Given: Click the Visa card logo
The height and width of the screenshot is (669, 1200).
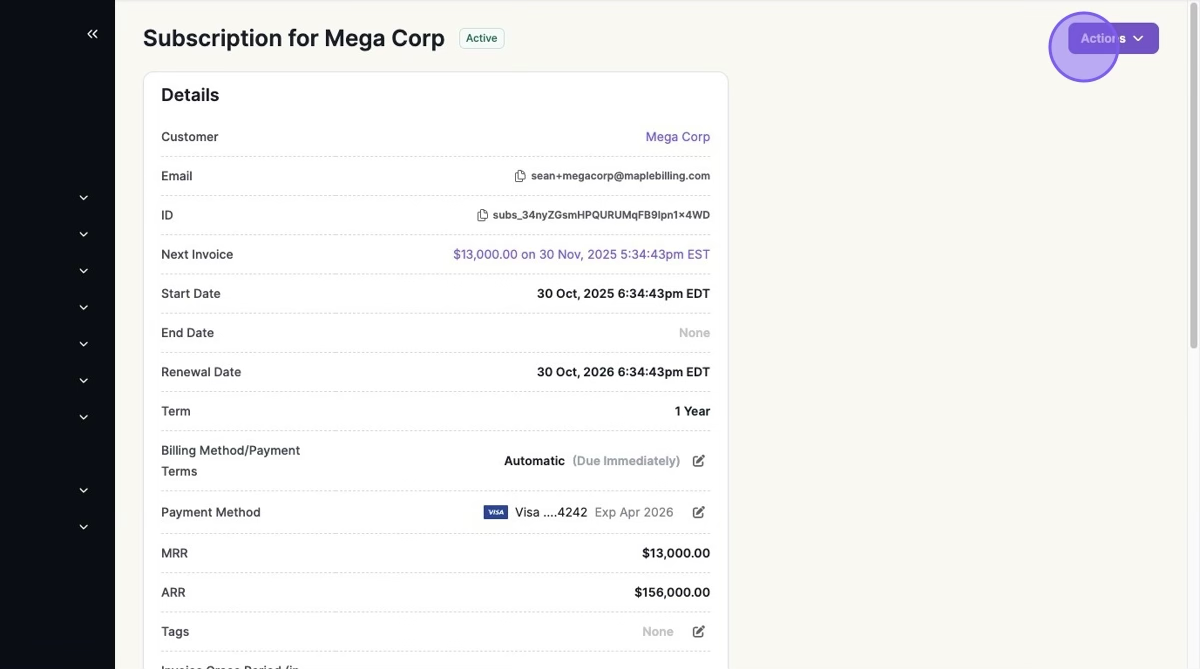Looking at the screenshot, I should pos(496,512).
